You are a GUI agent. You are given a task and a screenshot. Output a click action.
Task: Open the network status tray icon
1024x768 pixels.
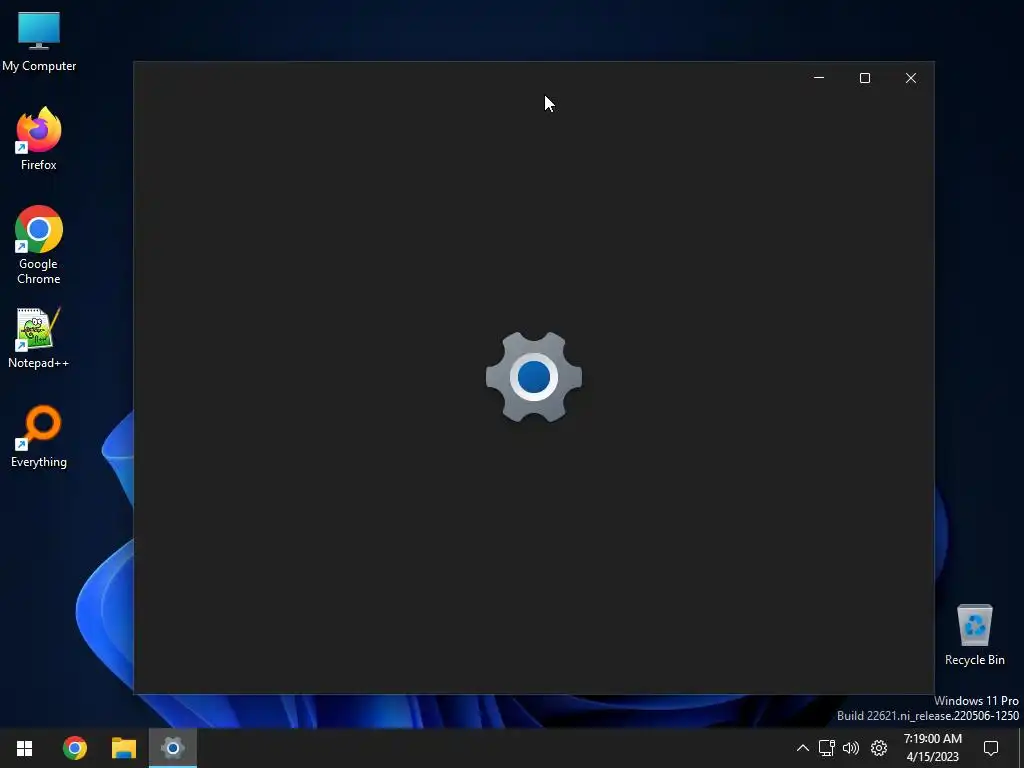coord(827,748)
